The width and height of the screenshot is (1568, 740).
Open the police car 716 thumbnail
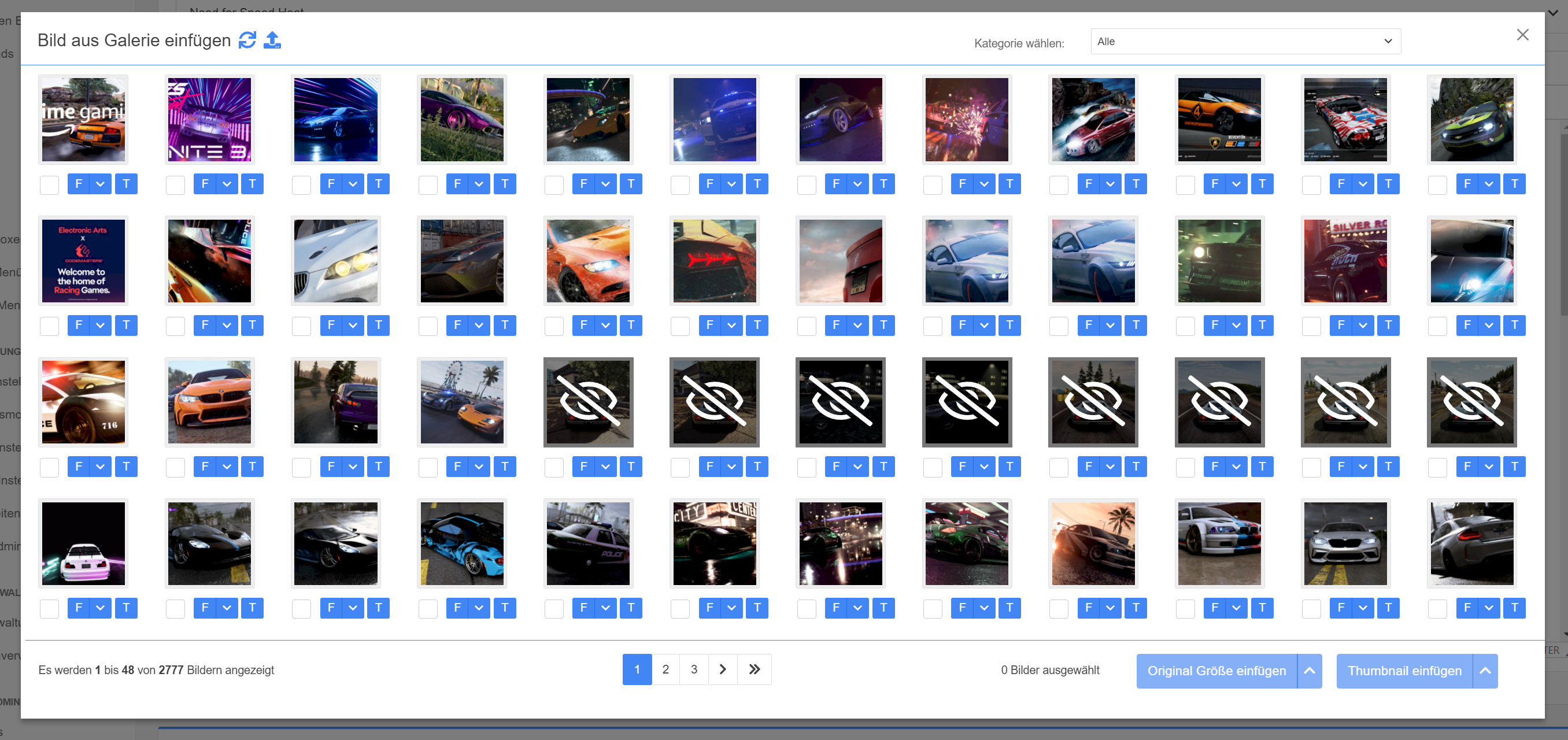pos(83,402)
